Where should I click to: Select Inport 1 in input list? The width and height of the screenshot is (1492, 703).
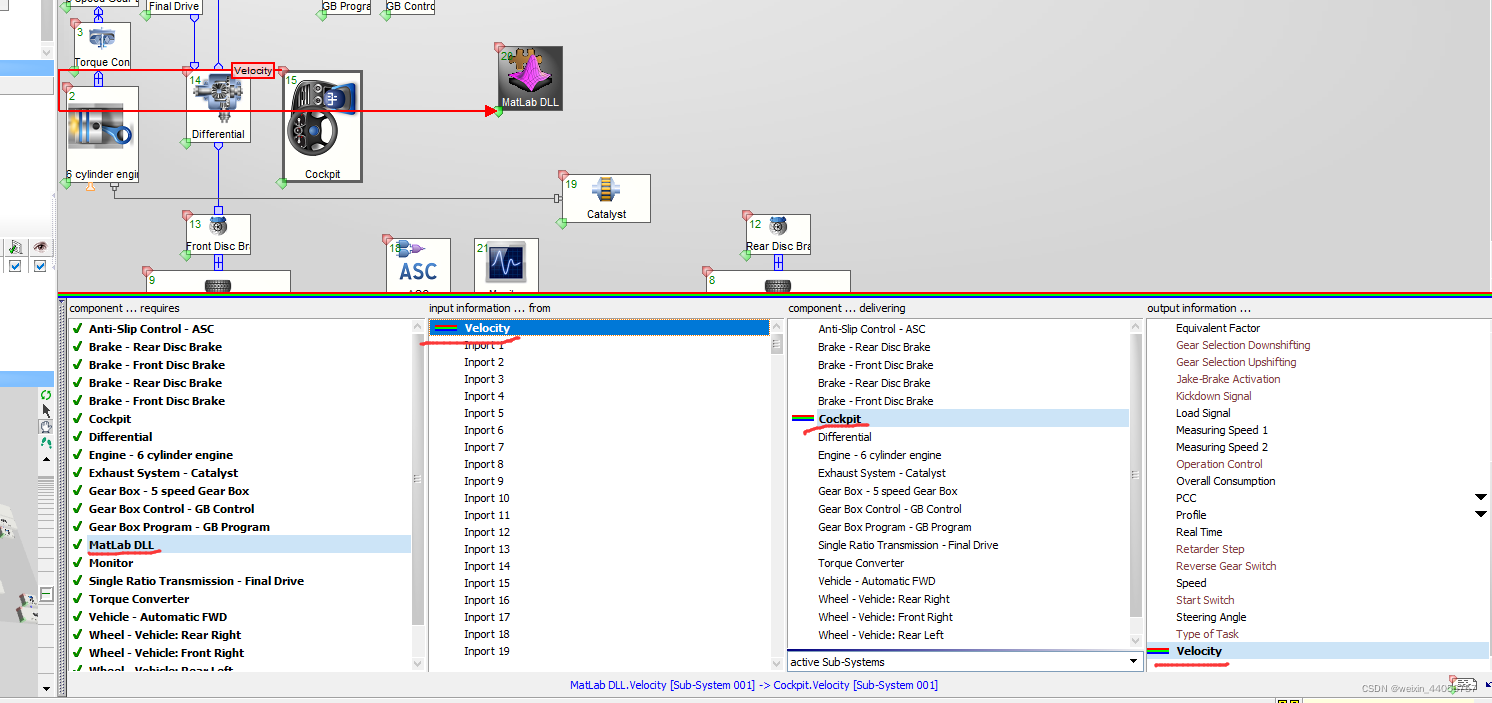click(484, 345)
